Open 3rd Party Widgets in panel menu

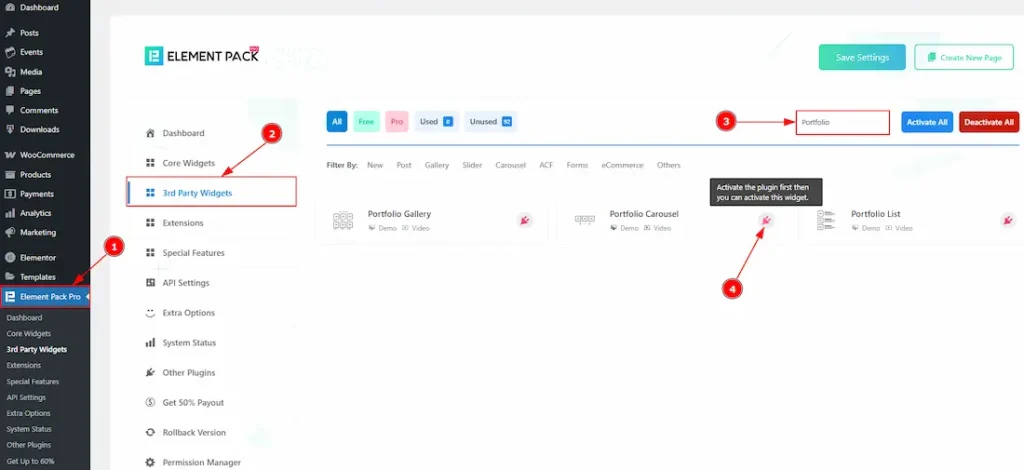(x=212, y=193)
